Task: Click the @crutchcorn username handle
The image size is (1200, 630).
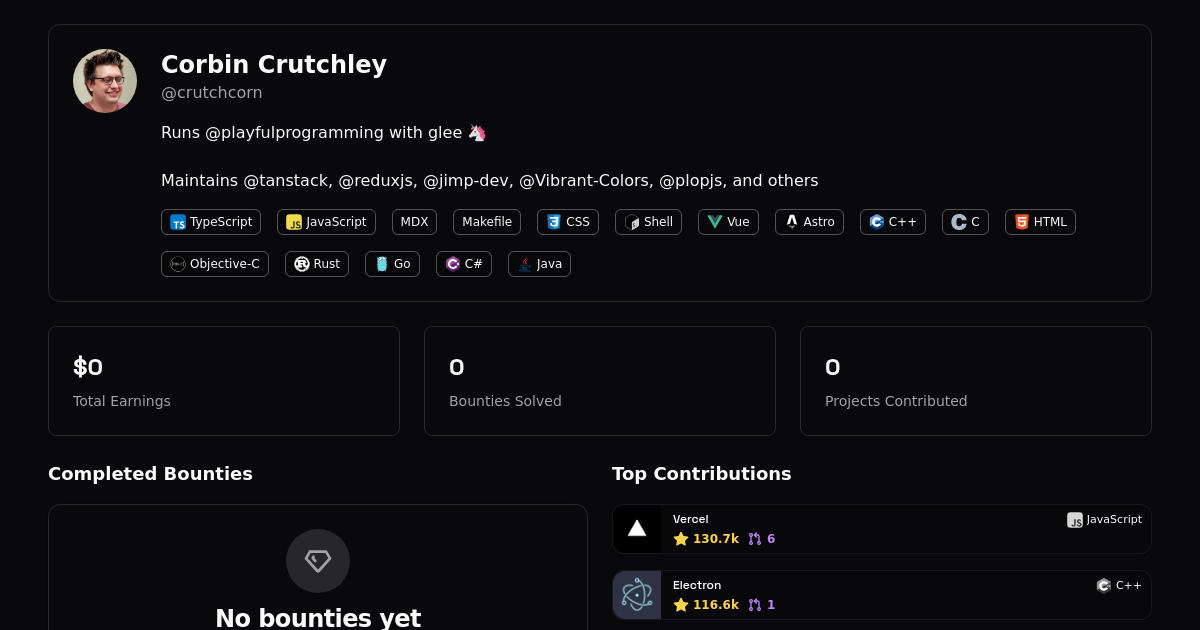Action: [212, 93]
